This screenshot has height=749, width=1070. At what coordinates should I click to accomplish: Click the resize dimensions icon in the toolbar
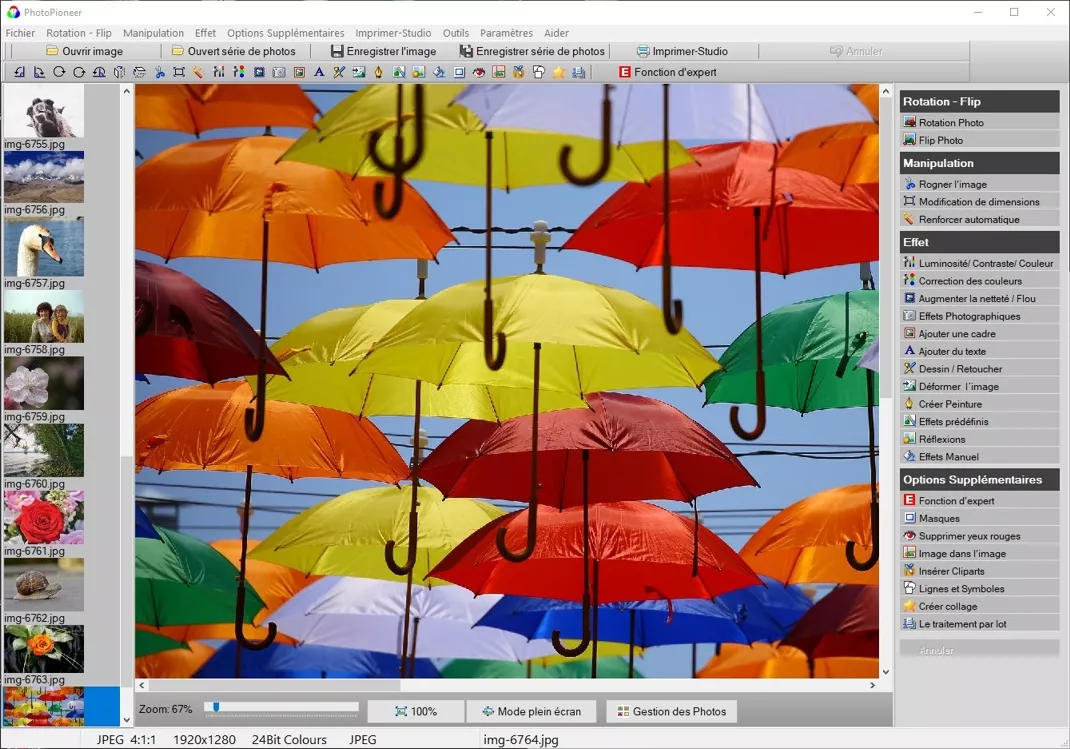[x=179, y=72]
